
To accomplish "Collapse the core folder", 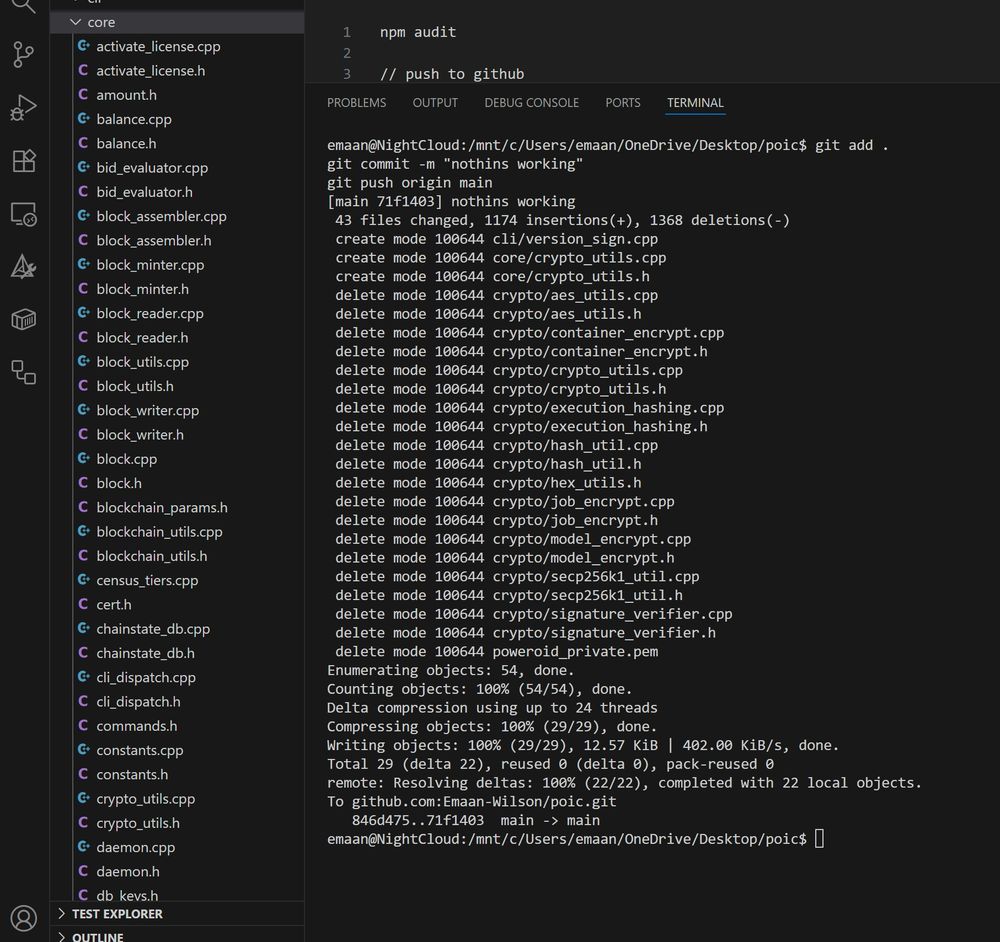I will click(177, 22).
